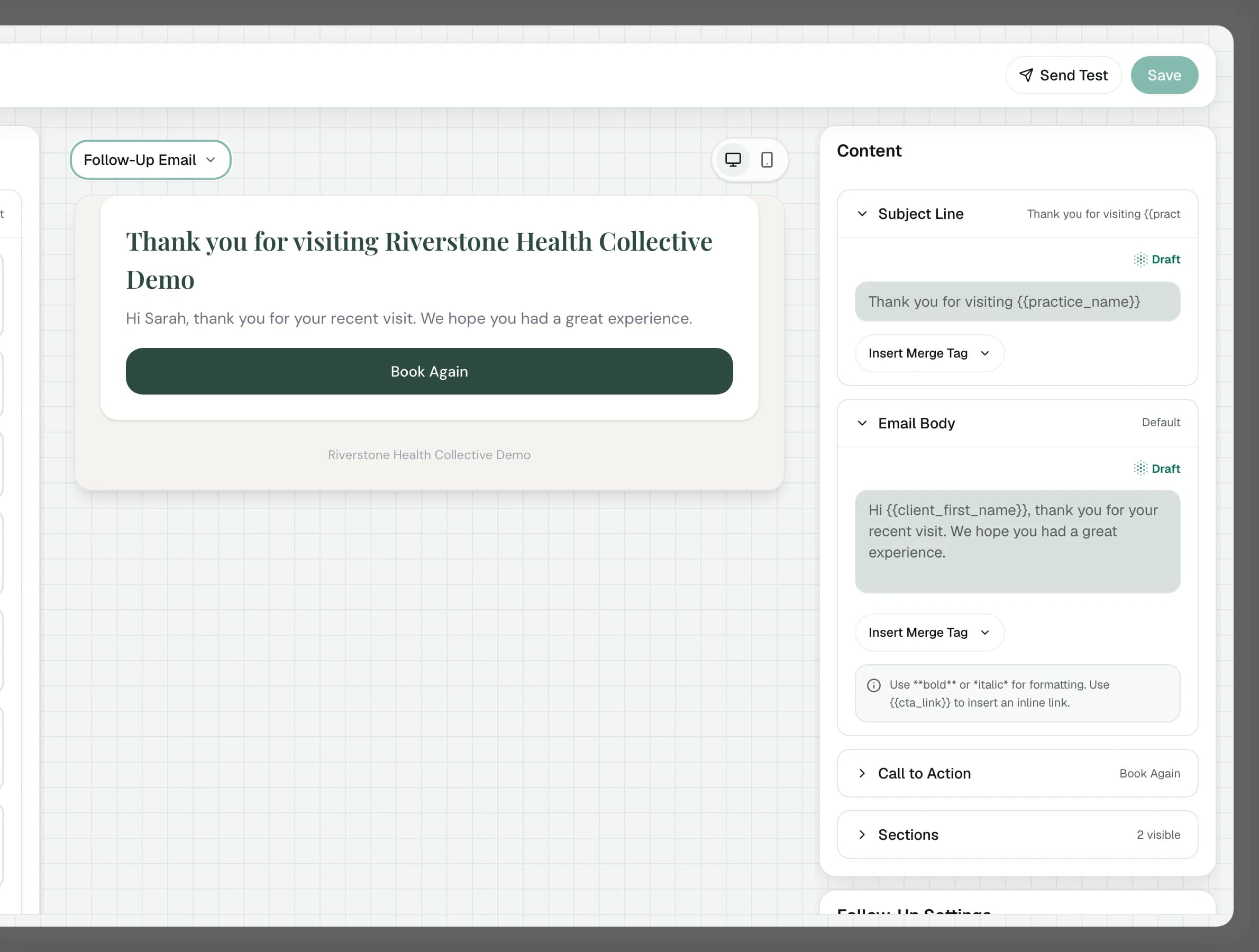The image size is (1259, 952).
Task: Click the 'Default' label in Email Body
Action: [1161, 422]
